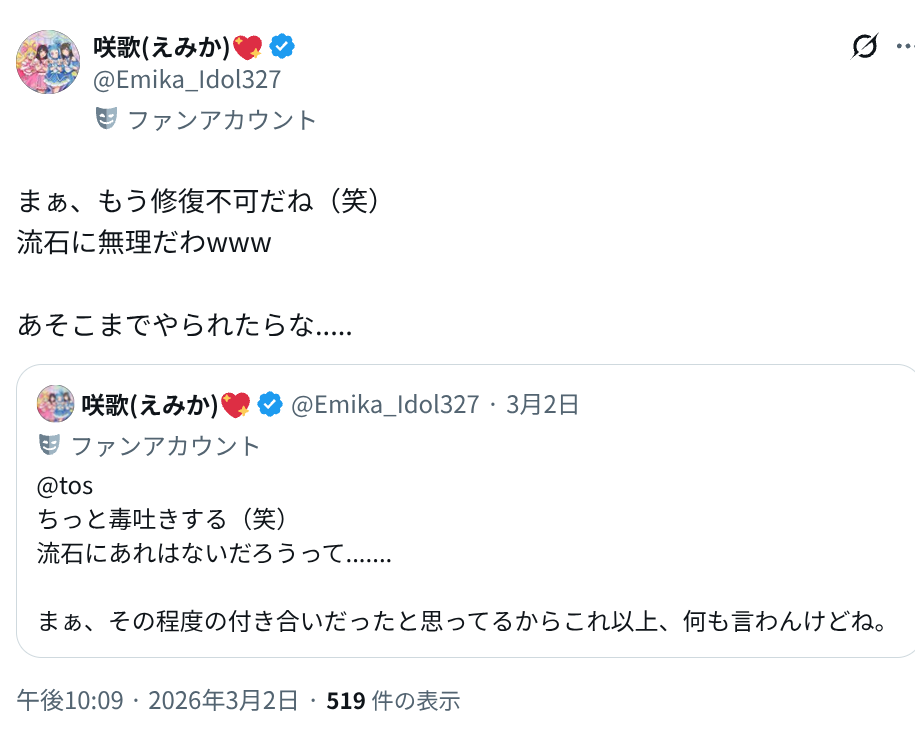Click the main tweet's profile avatar
The width and height of the screenshot is (915, 738).
[49, 62]
